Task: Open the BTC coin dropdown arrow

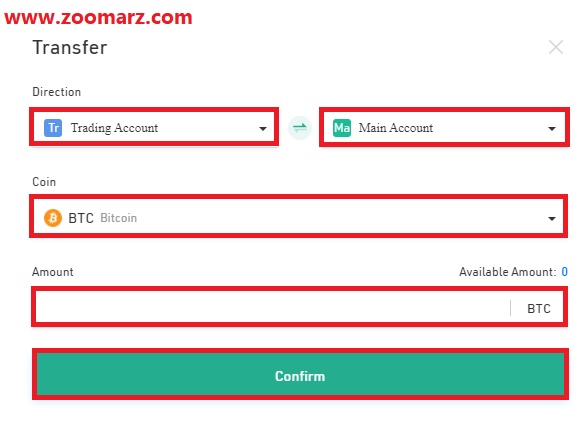Action: click(x=552, y=218)
